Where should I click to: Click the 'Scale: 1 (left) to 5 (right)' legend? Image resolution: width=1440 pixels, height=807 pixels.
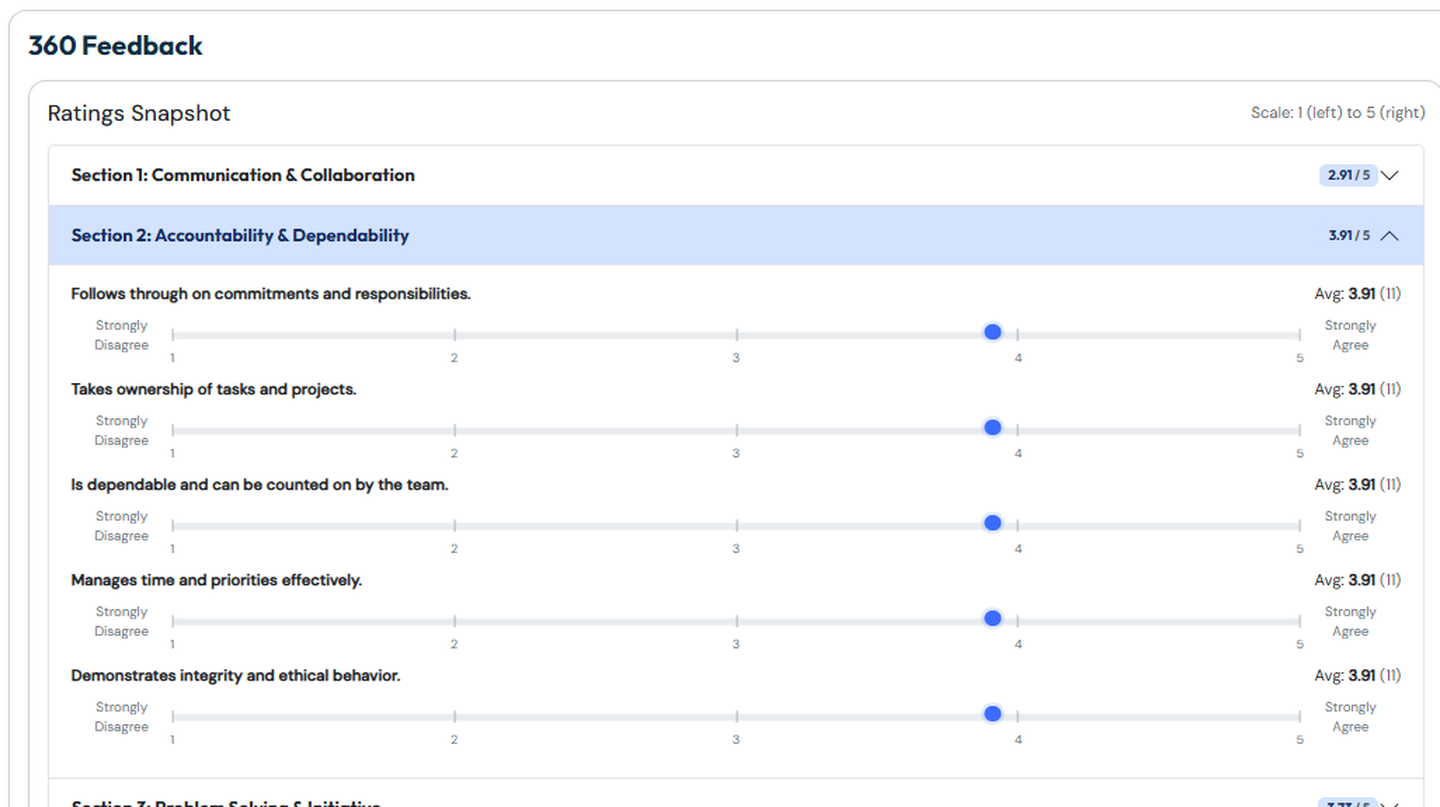(1337, 113)
